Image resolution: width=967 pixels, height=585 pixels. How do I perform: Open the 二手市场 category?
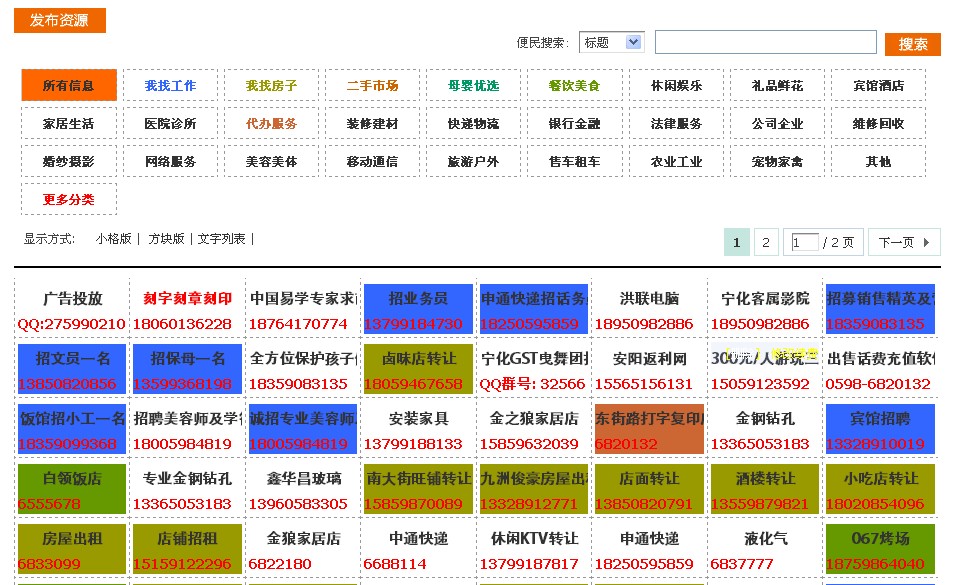[373, 86]
